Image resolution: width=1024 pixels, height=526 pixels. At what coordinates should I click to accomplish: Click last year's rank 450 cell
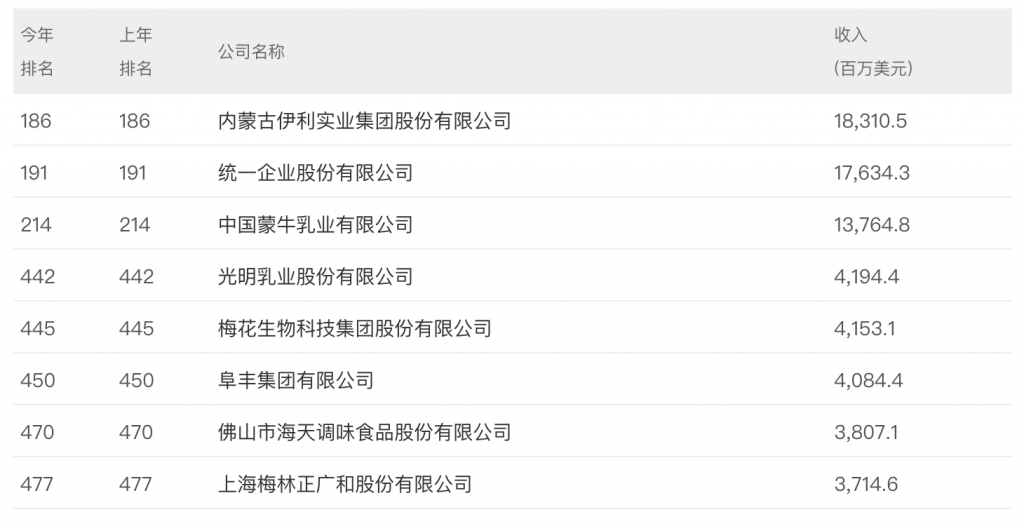point(136,380)
